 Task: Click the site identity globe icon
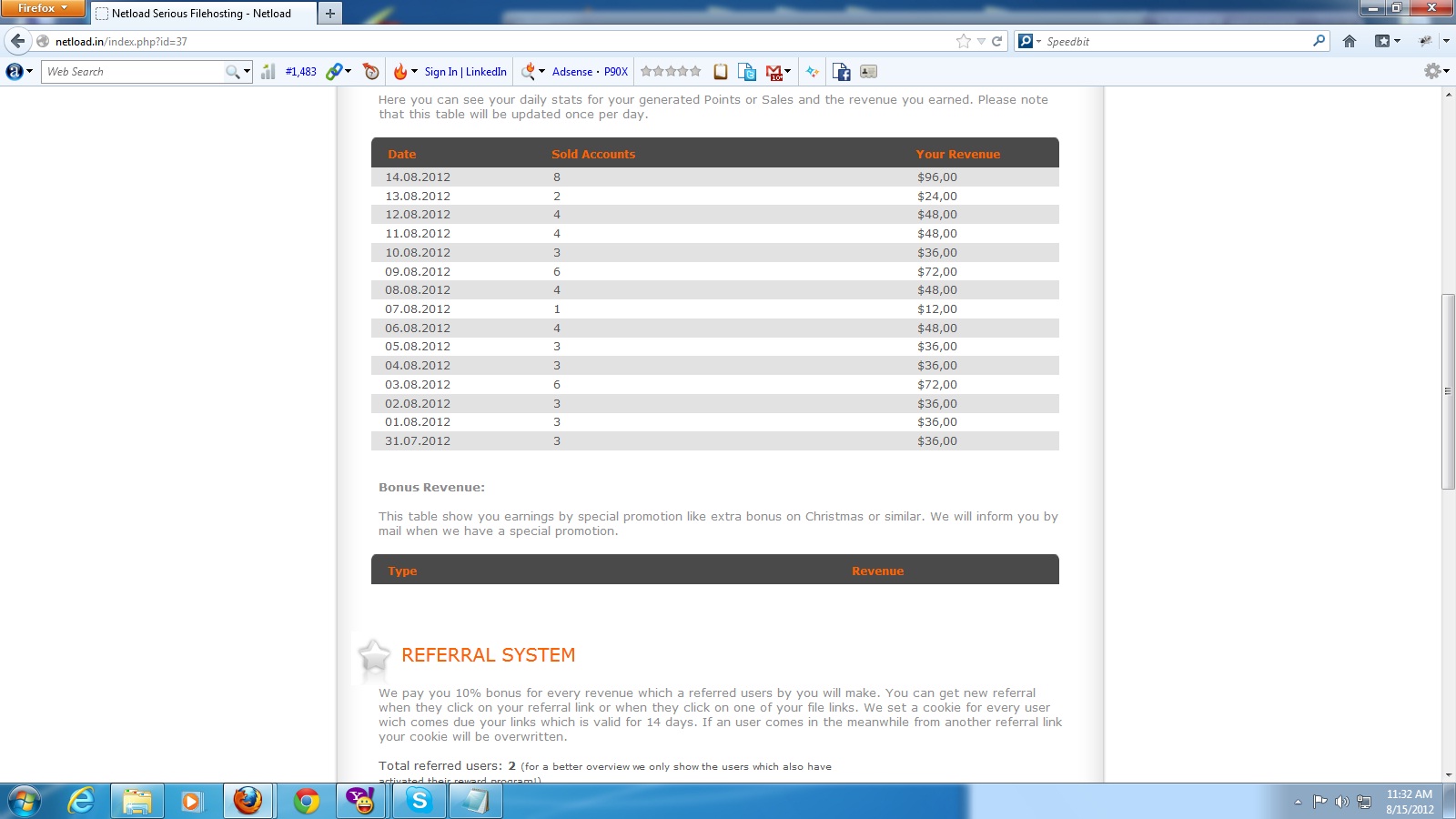(43, 41)
